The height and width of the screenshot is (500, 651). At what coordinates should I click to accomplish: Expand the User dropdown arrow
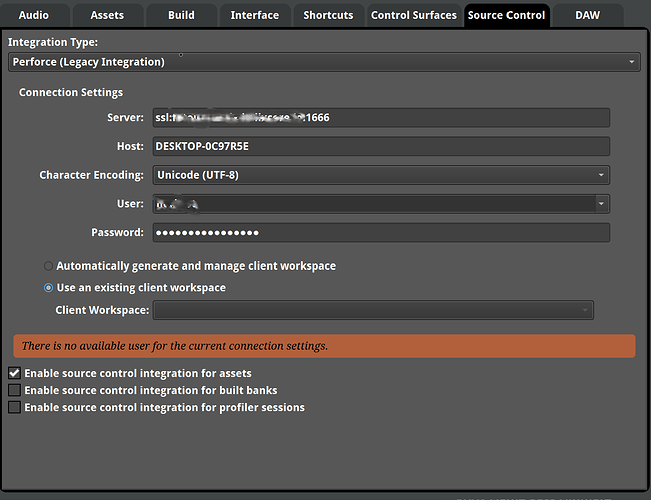[x=601, y=204]
